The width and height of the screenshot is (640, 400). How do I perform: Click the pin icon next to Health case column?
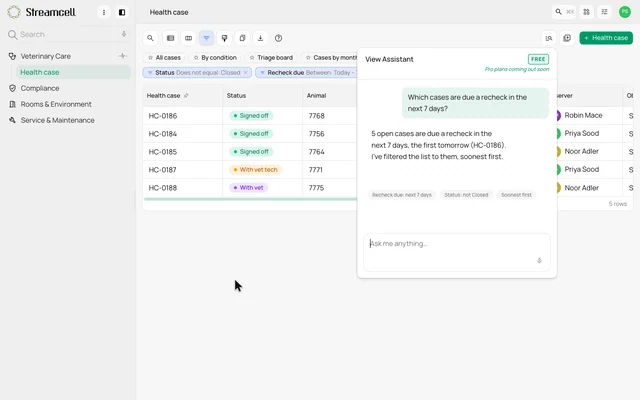186,96
